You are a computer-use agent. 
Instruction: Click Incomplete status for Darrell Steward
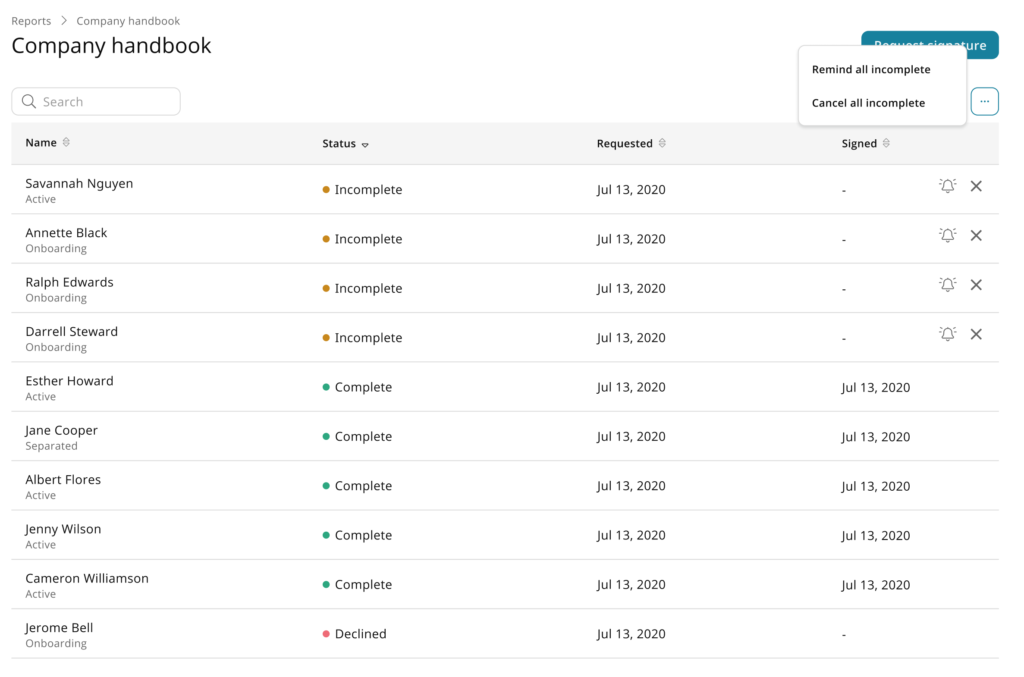(x=362, y=338)
